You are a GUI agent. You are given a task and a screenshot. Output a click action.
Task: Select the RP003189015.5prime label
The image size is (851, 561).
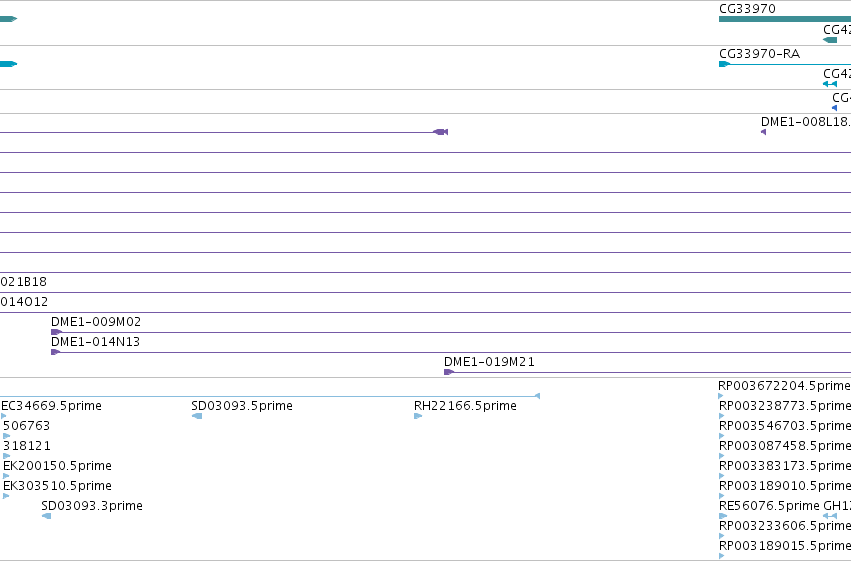tap(785, 546)
